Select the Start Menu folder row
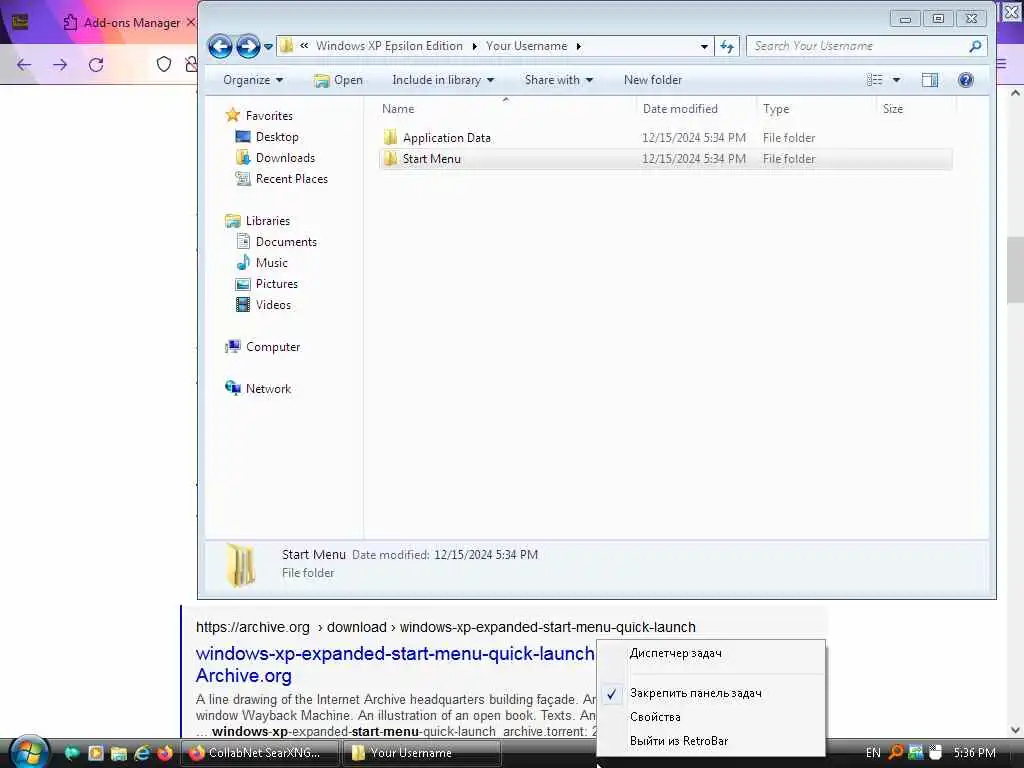 point(665,159)
